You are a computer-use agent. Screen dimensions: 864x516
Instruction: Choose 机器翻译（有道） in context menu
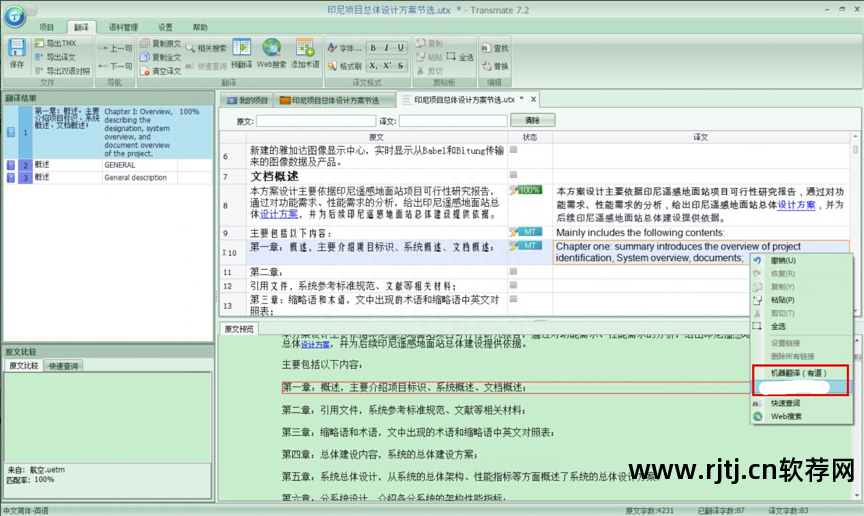click(800, 373)
